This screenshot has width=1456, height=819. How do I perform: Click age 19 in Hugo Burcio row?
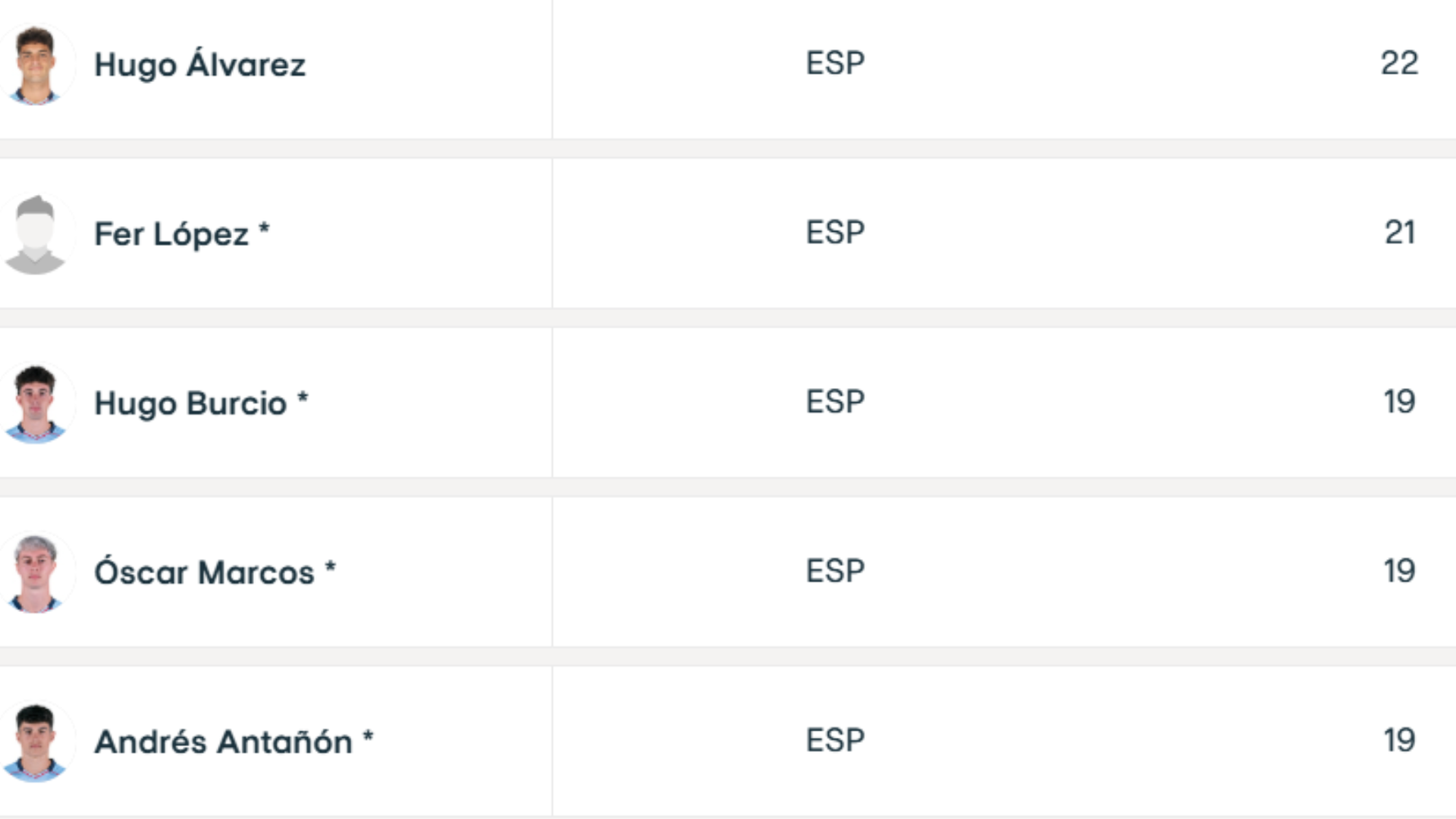click(x=1399, y=401)
